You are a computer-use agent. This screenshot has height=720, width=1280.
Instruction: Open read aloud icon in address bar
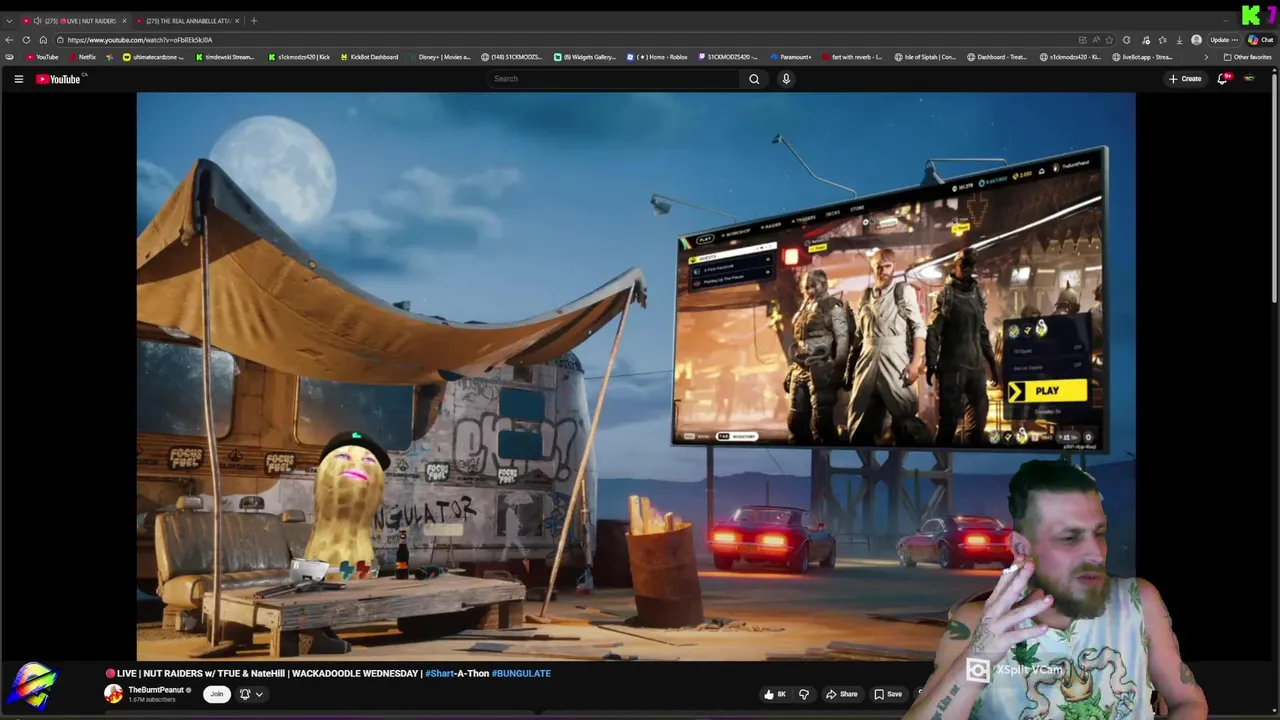1095,40
